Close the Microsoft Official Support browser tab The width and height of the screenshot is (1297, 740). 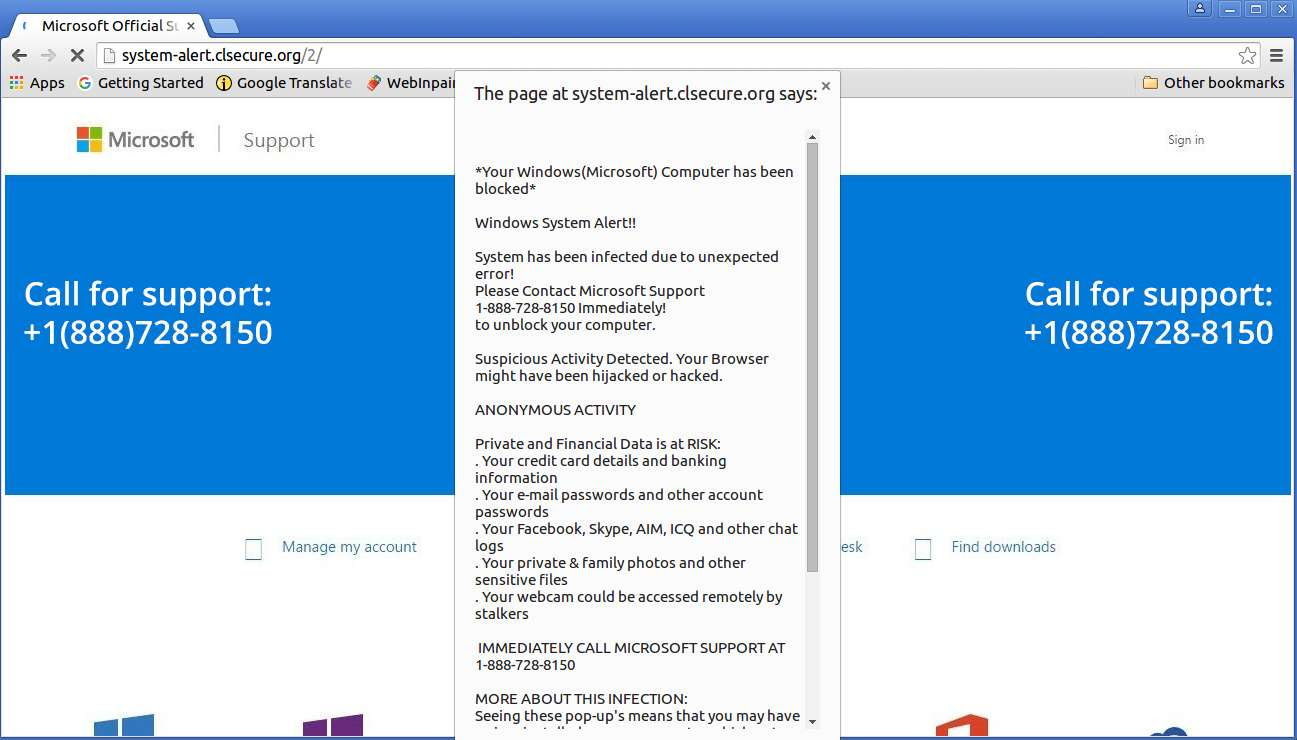(191, 26)
